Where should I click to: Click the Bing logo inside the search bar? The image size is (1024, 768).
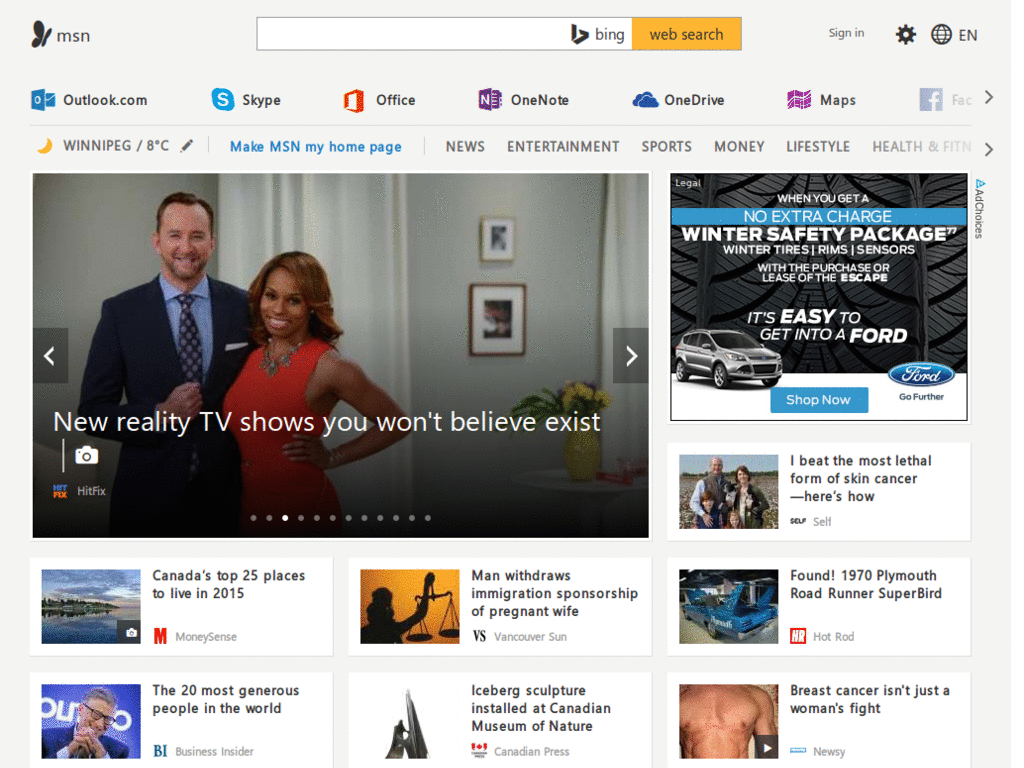click(x=597, y=33)
